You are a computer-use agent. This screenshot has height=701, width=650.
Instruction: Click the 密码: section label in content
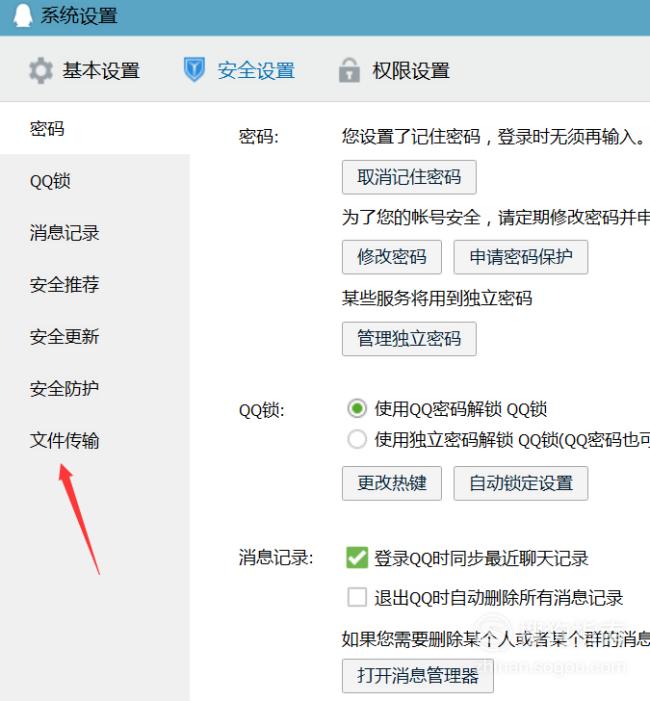point(258,137)
